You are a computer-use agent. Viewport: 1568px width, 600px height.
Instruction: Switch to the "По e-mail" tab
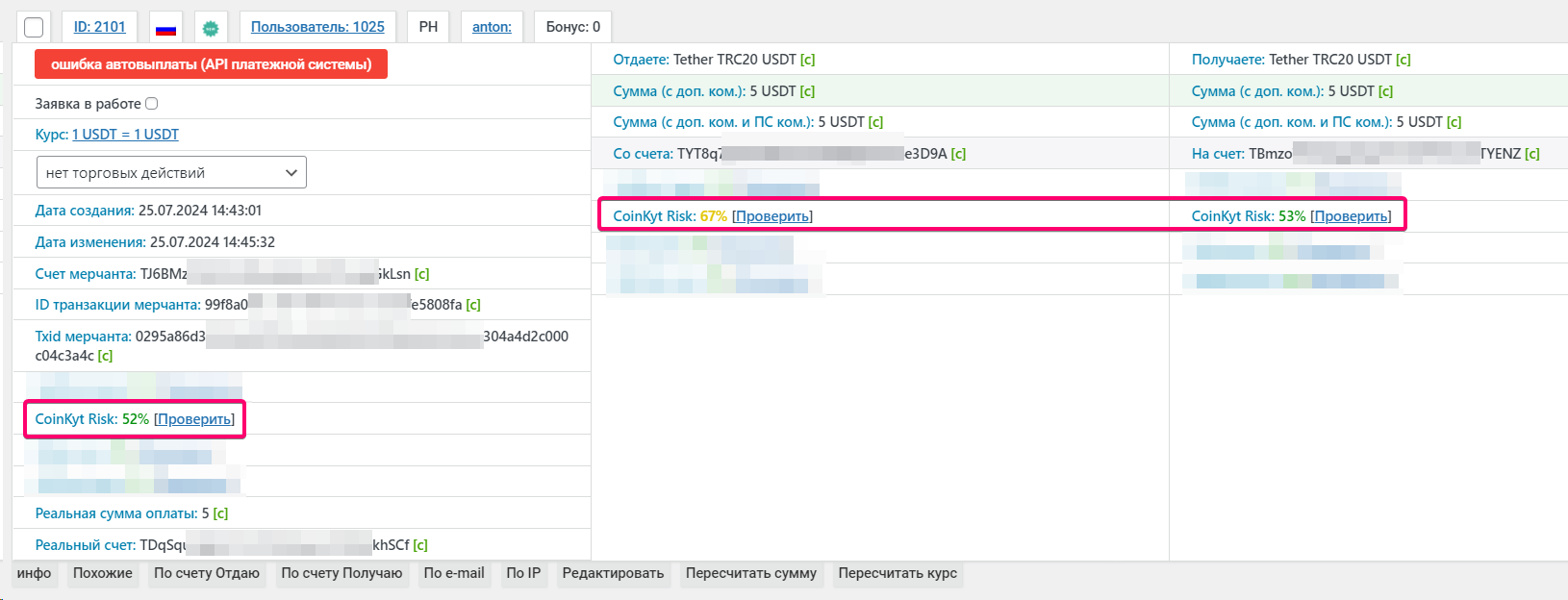(x=454, y=573)
